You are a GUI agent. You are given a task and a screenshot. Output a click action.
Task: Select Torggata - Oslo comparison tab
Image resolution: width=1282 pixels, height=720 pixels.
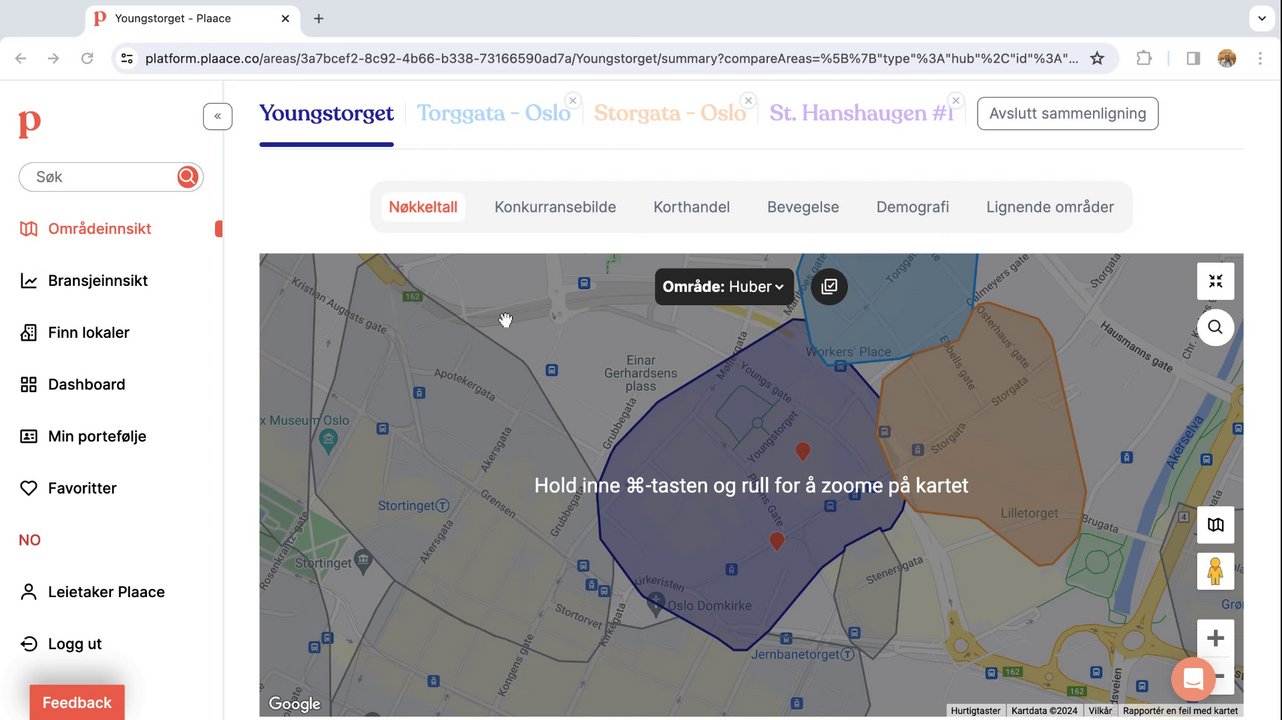(x=494, y=113)
